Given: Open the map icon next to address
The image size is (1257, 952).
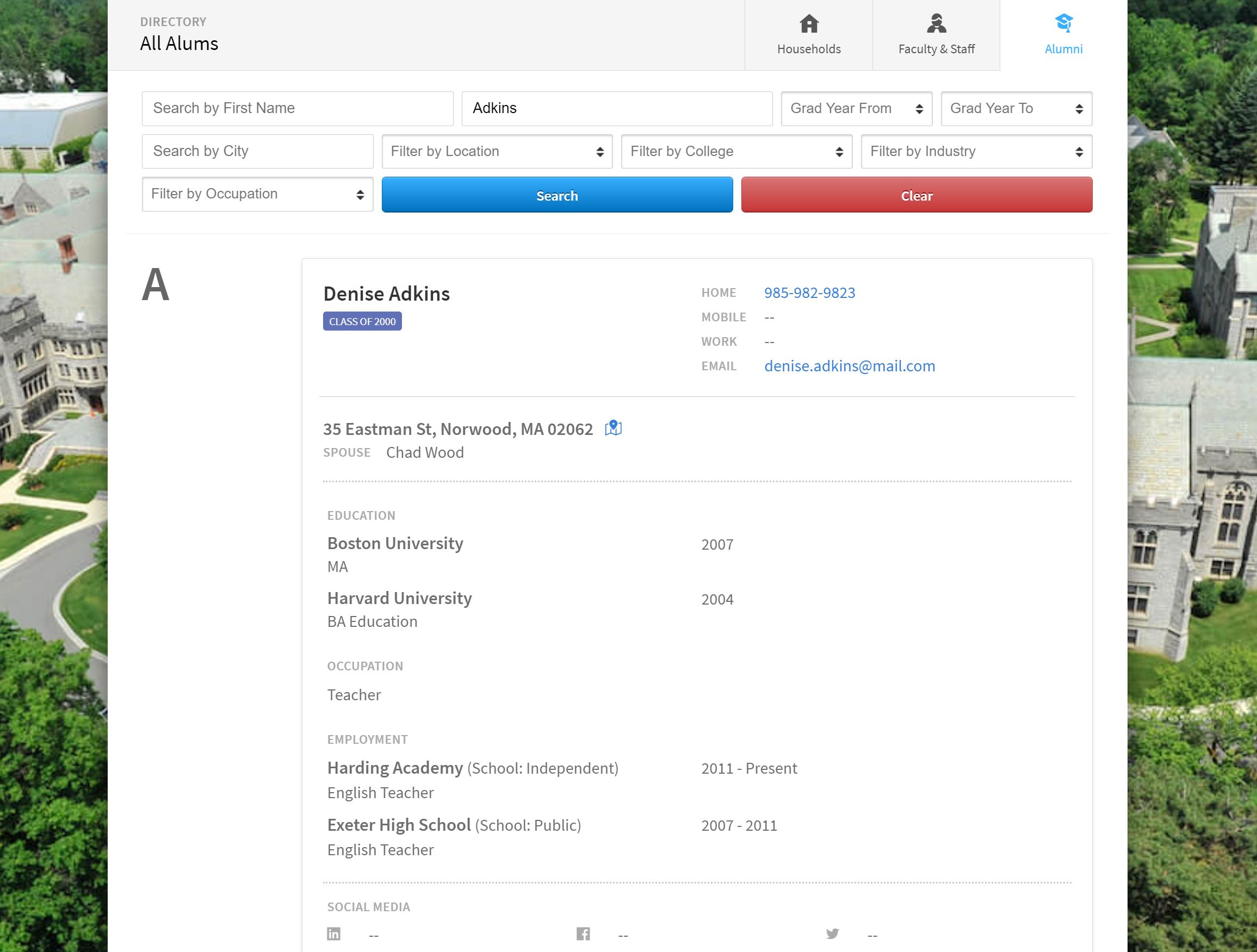Looking at the screenshot, I should point(613,428).
